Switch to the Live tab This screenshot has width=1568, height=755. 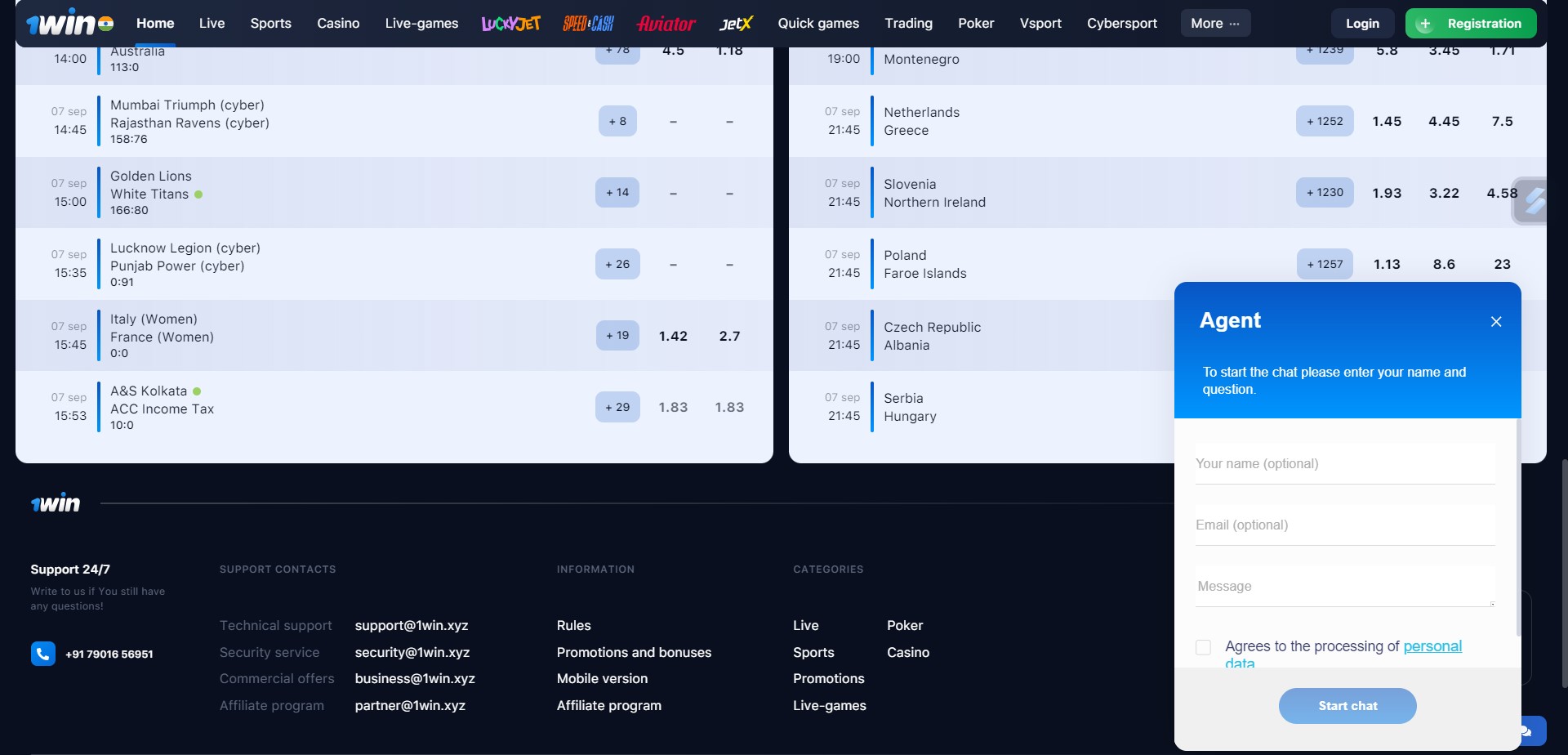[x=212, y=23]
